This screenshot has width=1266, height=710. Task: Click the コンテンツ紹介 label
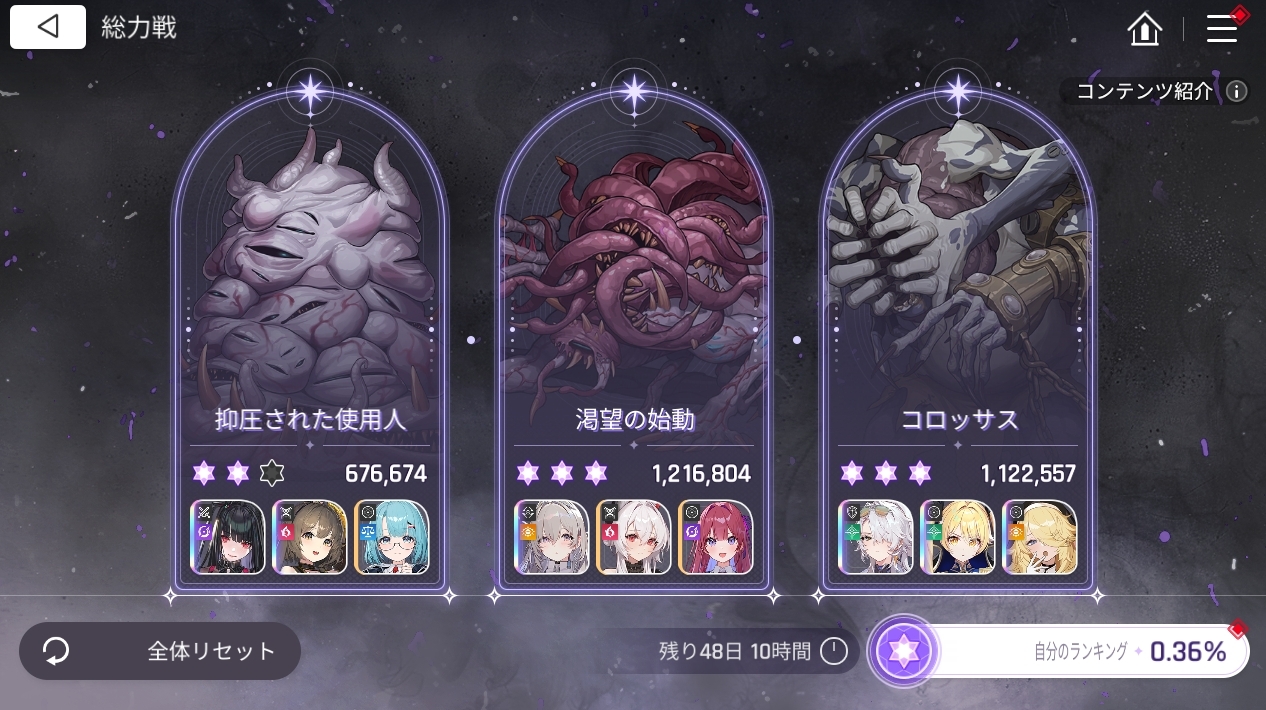coord(1145,92)
